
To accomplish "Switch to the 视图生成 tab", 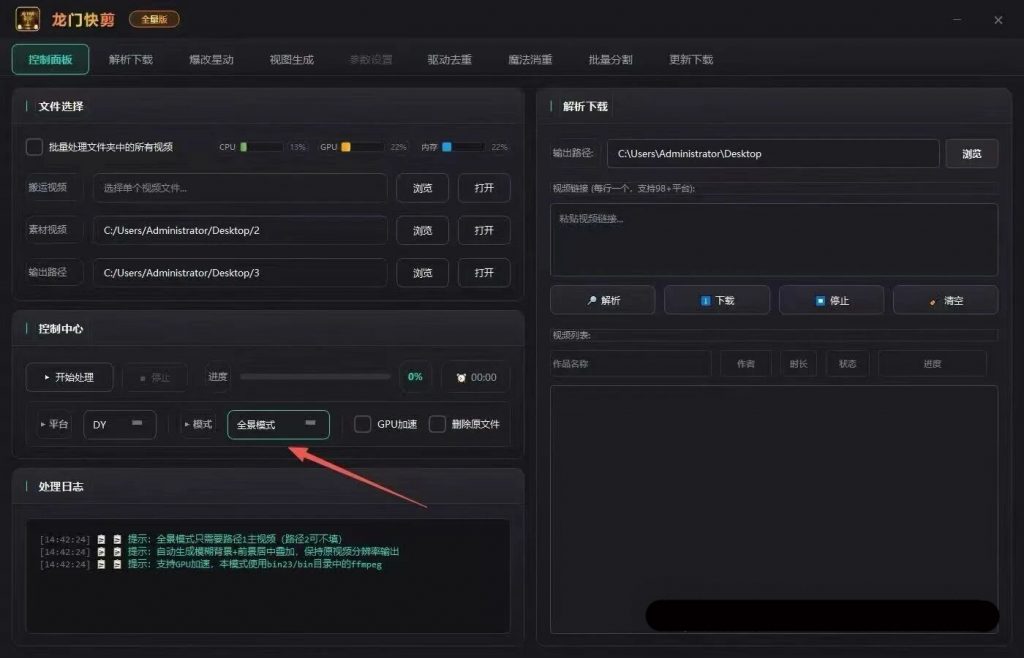I will pos(292,60).
